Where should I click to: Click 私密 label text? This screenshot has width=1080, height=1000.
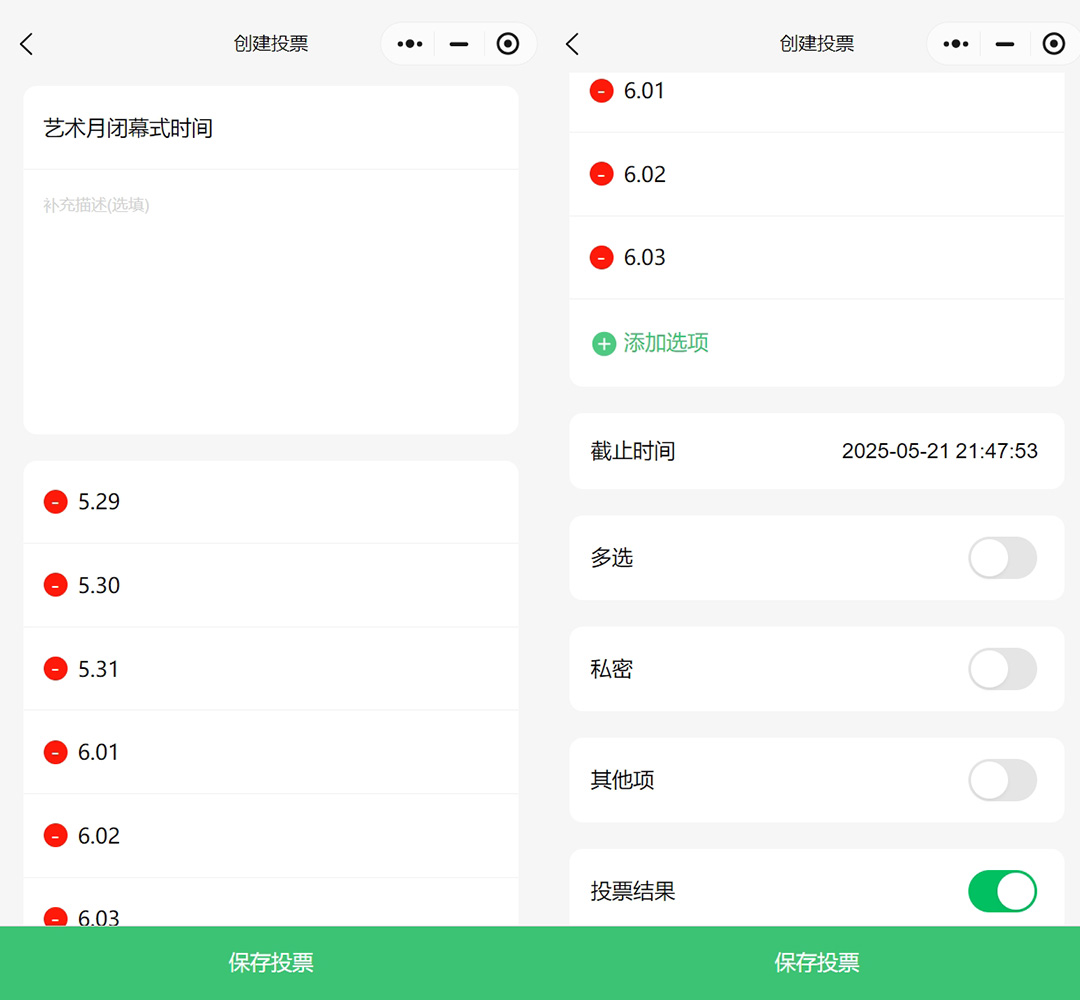[x=612, y=669]
